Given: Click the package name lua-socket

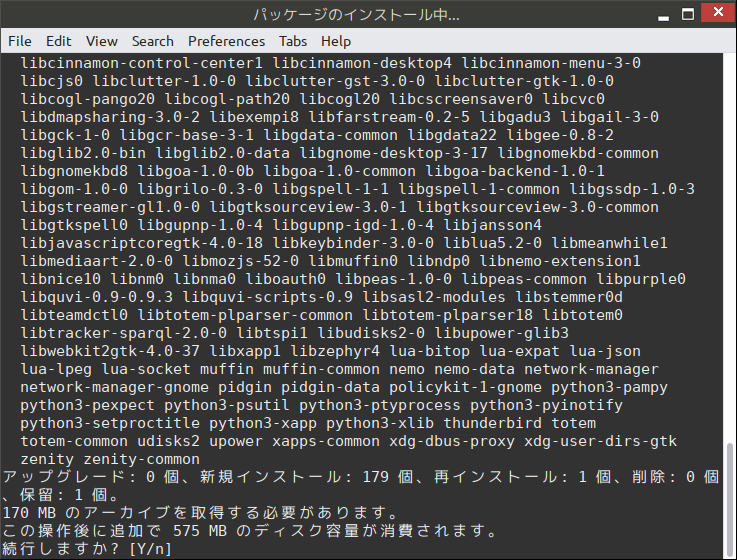Looking at the screenshot, I should (x=146, y=369).
